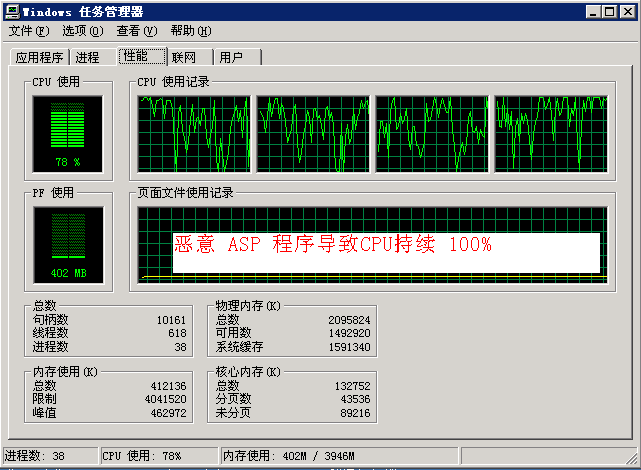Click the PF 使用 gauge showing 402 MB

click(x=67, y=244)
